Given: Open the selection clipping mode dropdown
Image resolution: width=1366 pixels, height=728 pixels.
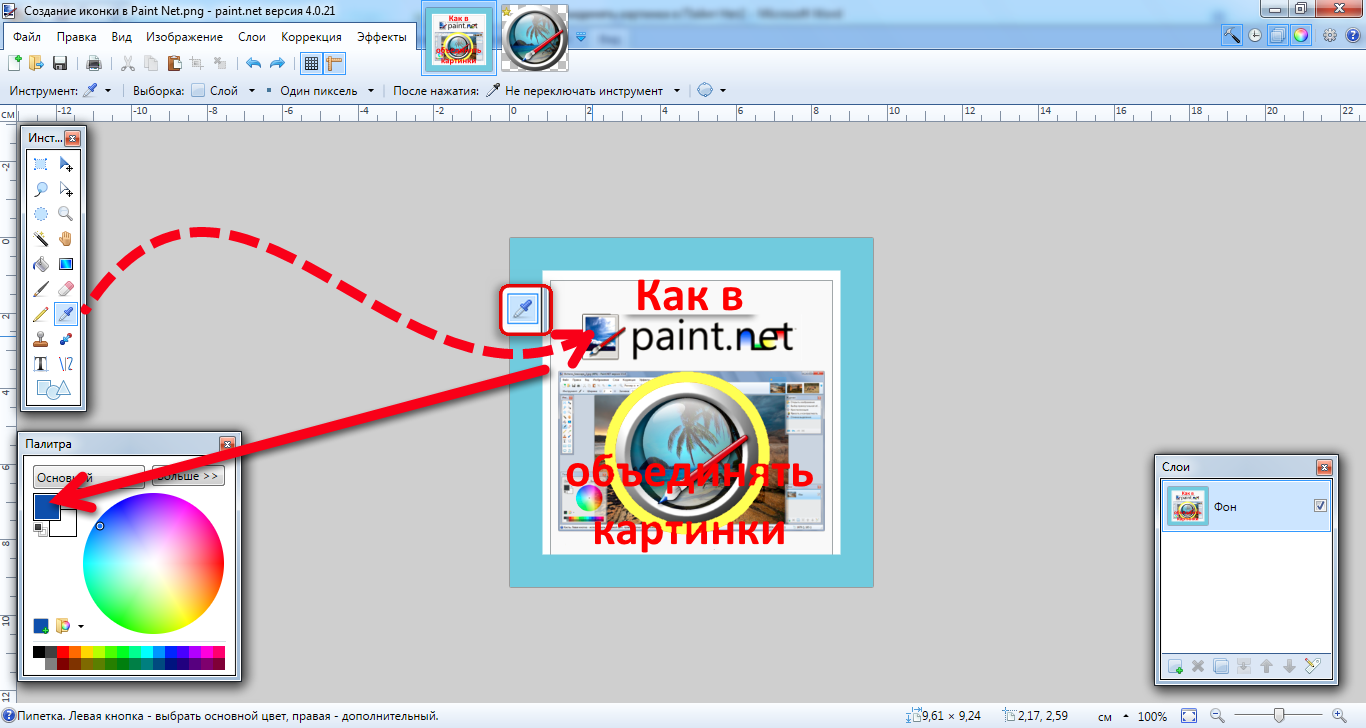Looking at the screenshot, I should (x=711, y=90).
